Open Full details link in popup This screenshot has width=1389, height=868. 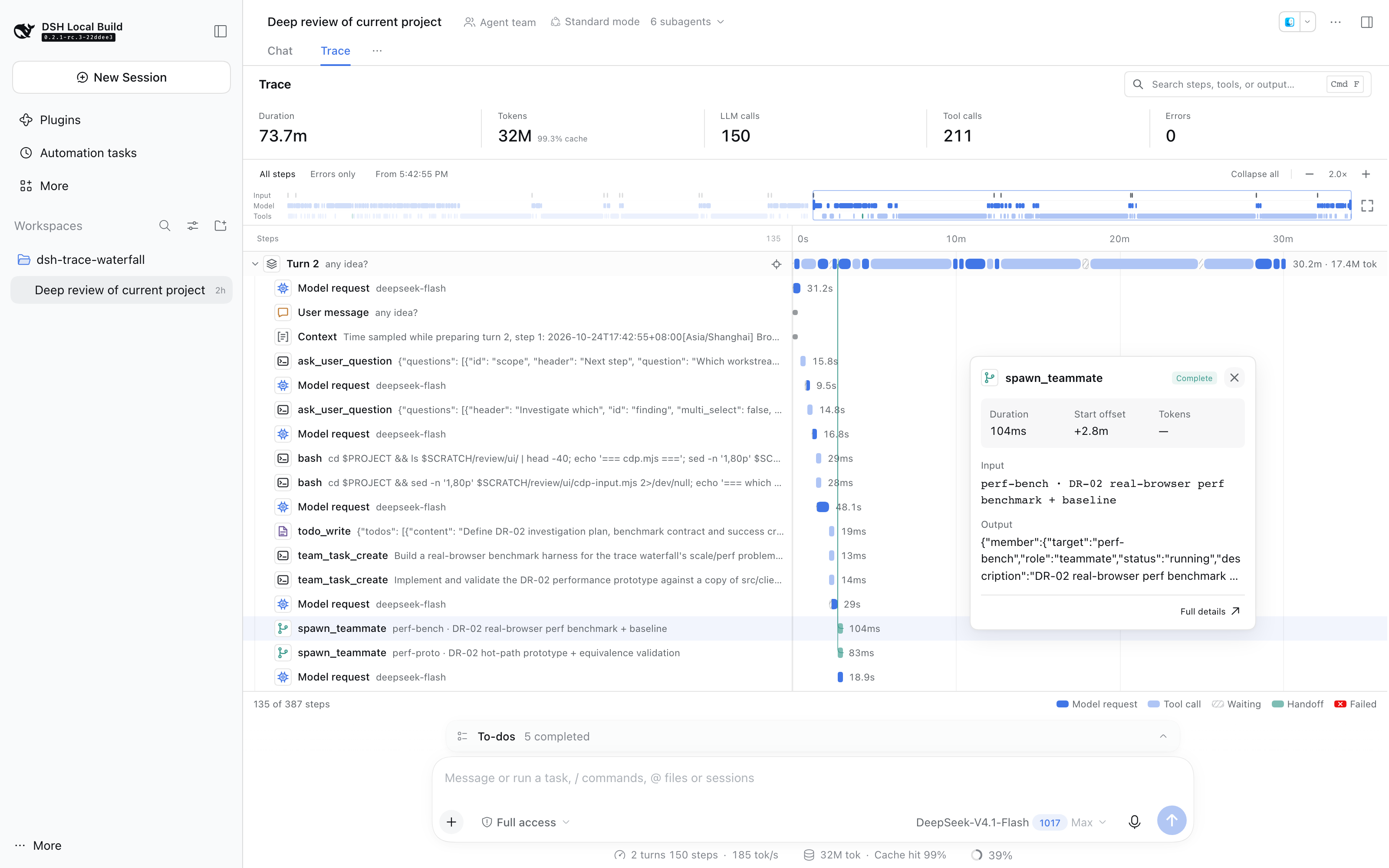coord(1210,612)
